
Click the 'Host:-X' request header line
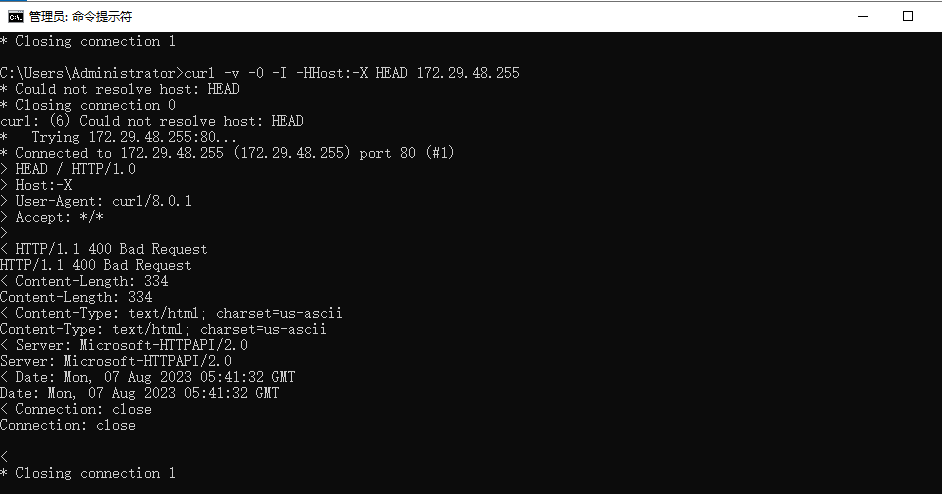36,185
